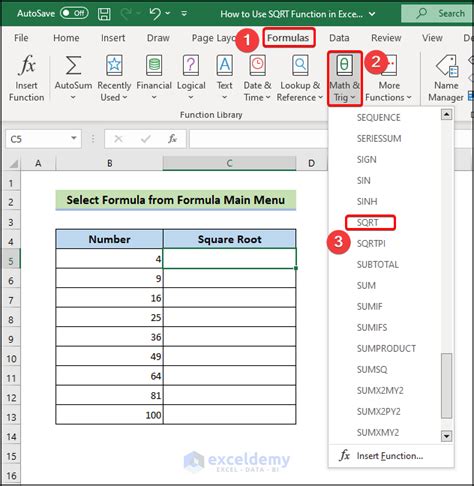Image resolution: width=474 pixels, height=486 pixels.
Task: Click the Select All corner triangle
Action: coord(13,163)
